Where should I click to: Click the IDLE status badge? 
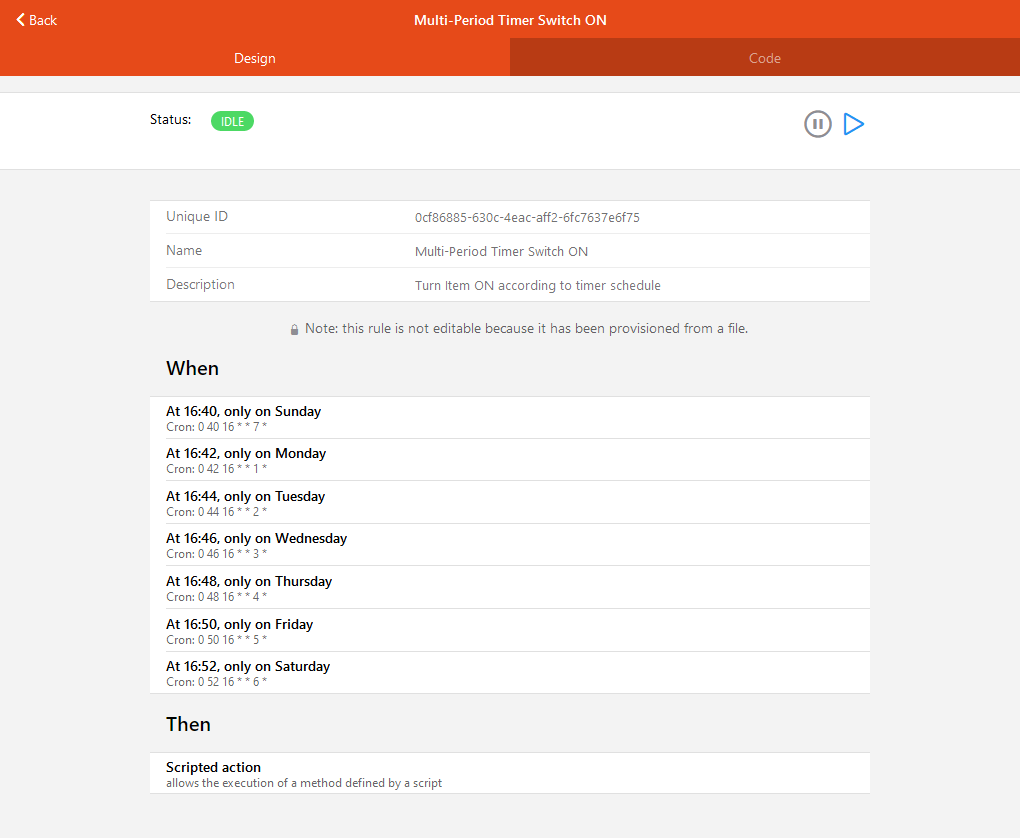(232, 121)
